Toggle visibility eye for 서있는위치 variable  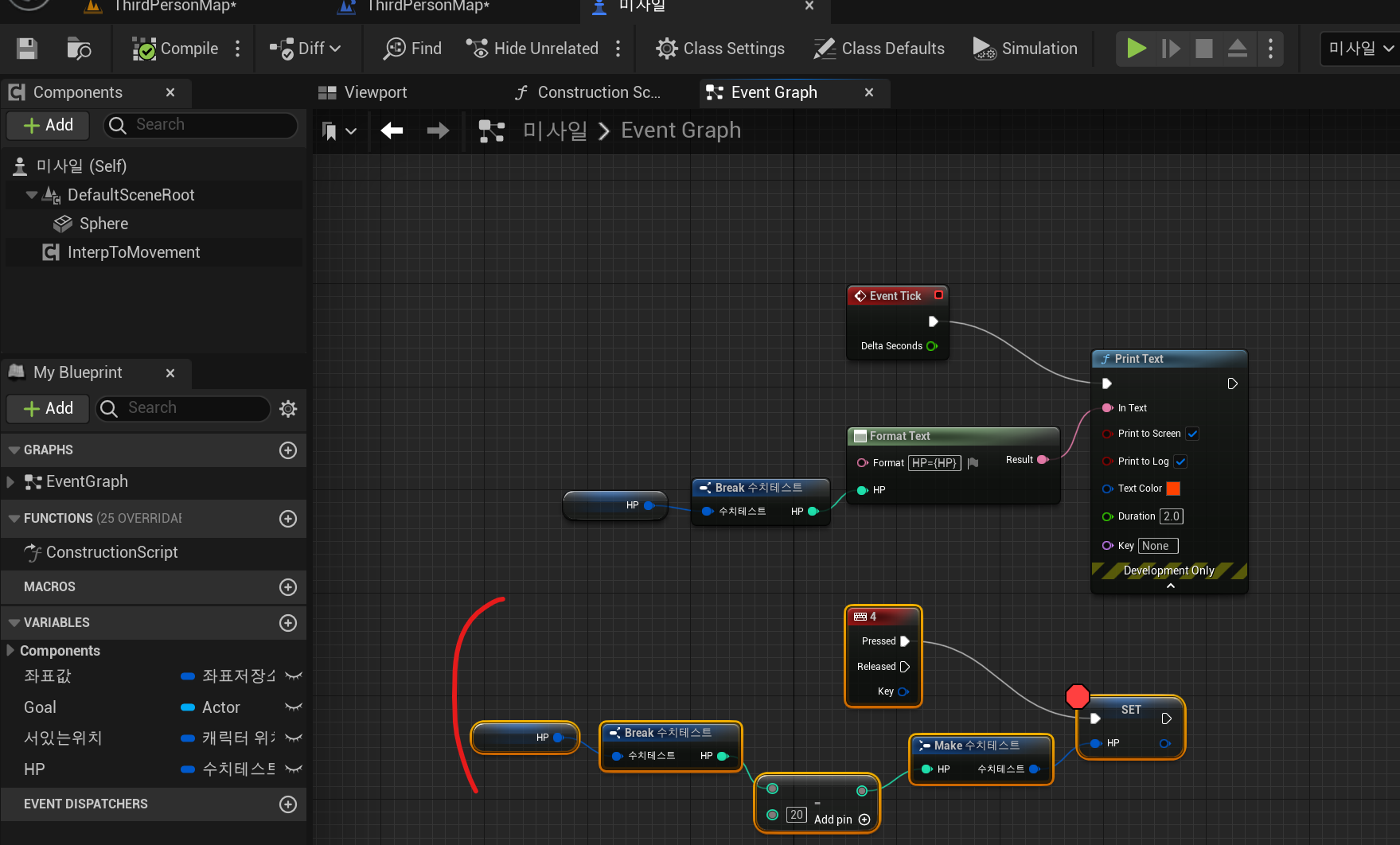(x=294, y=738)
